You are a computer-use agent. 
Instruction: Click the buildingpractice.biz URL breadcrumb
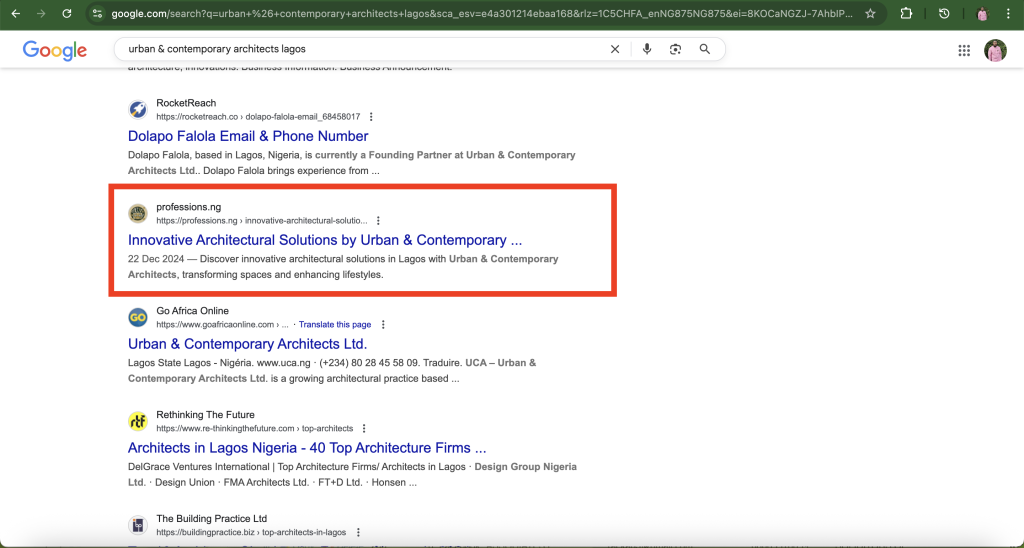click(x=251, y=532)
